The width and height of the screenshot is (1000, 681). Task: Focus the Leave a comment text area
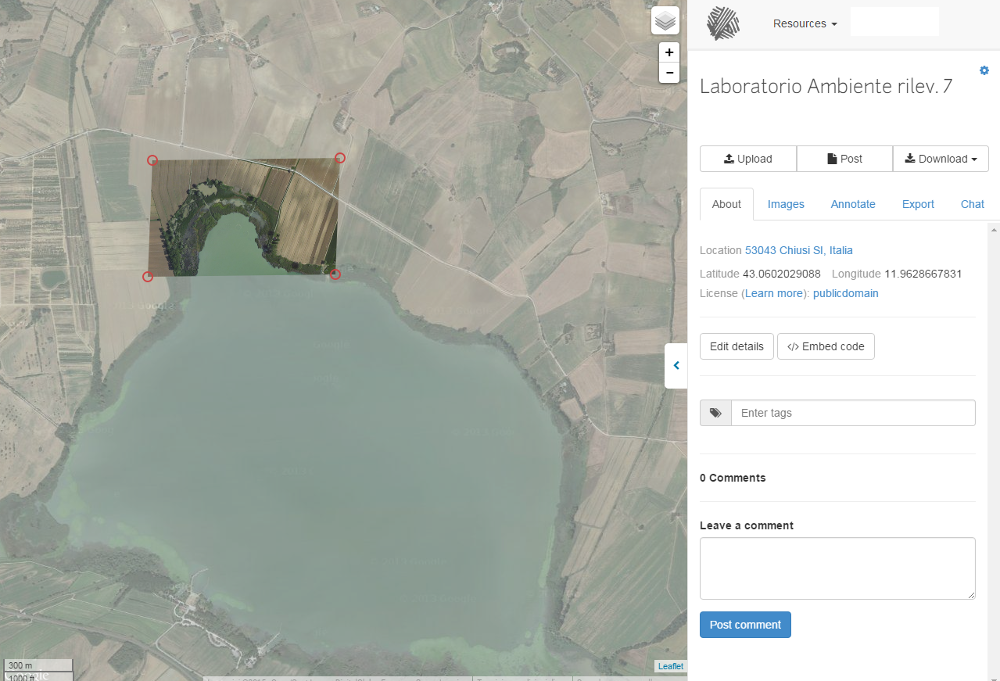tap(838, 568)
